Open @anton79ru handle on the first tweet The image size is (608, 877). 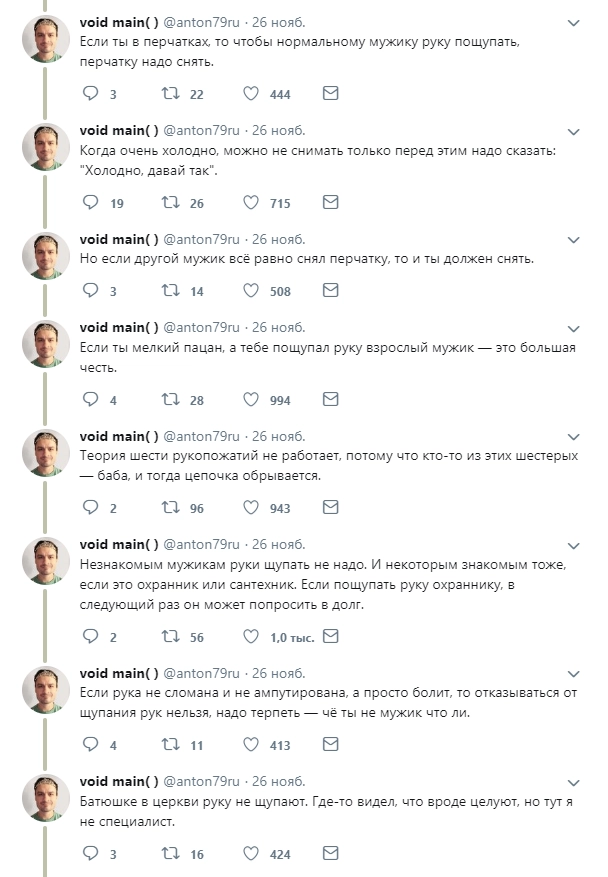pos(202,22)
